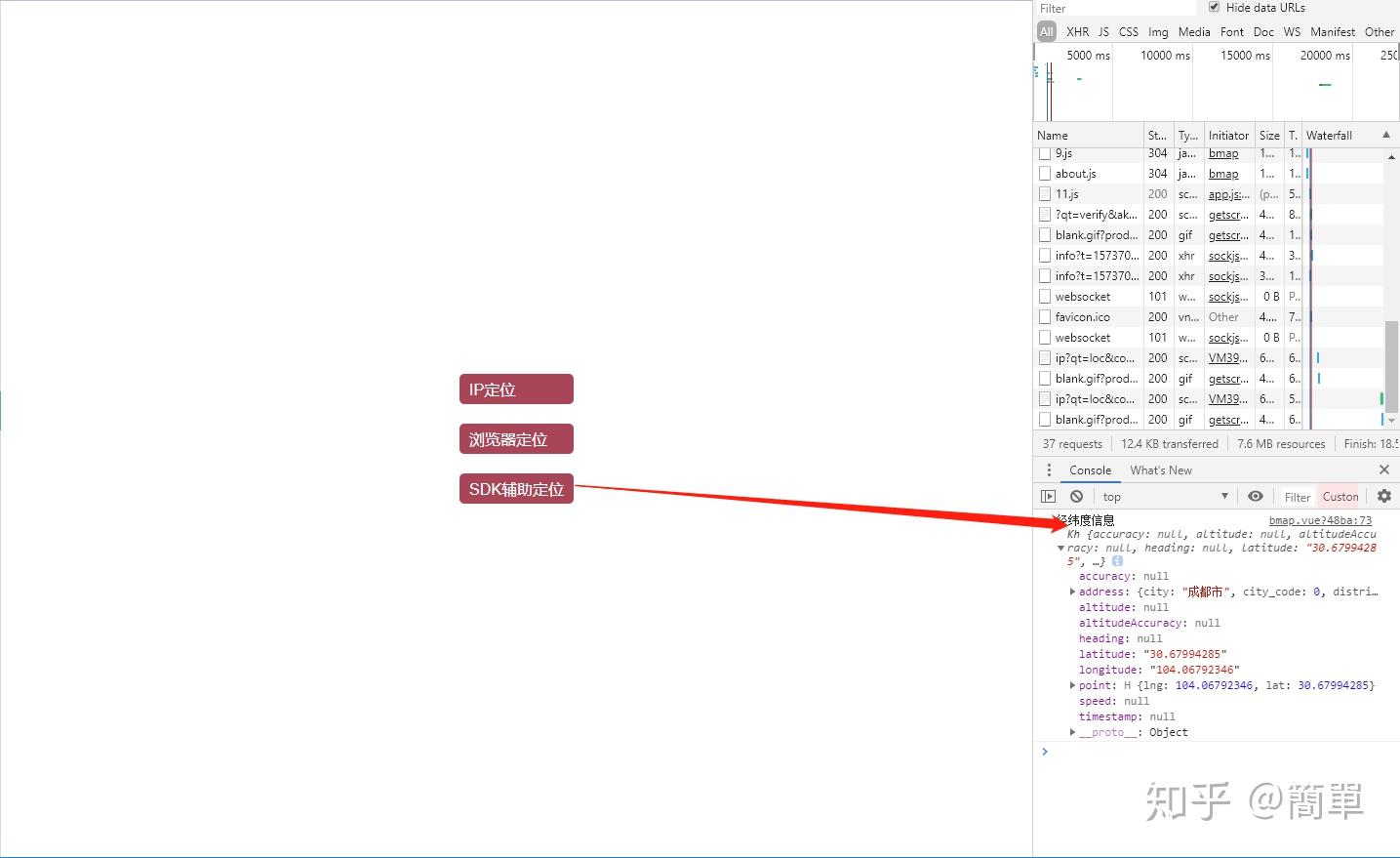Filter network requests by JS
The height and width of the screenshot is (858, 1400).
[1104, 31]
